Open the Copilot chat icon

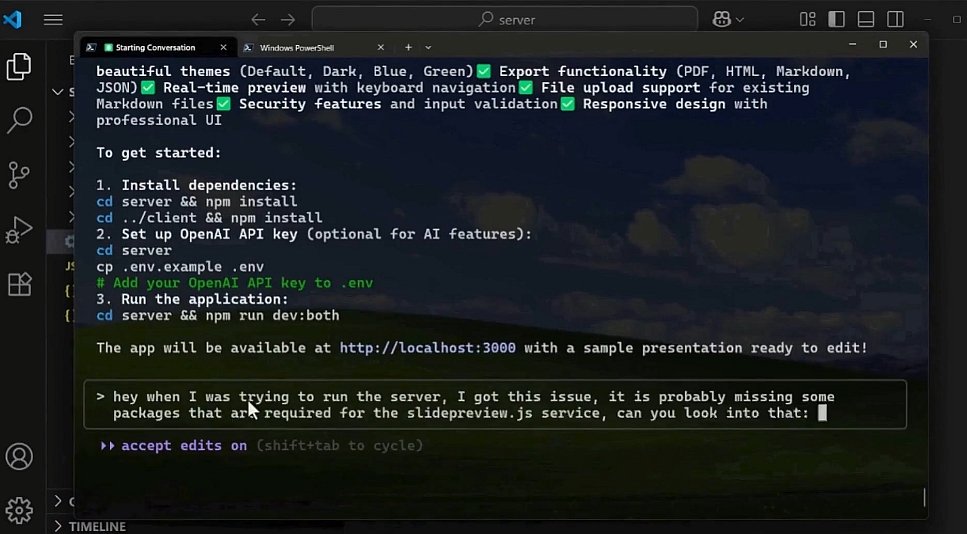(722, 20)
